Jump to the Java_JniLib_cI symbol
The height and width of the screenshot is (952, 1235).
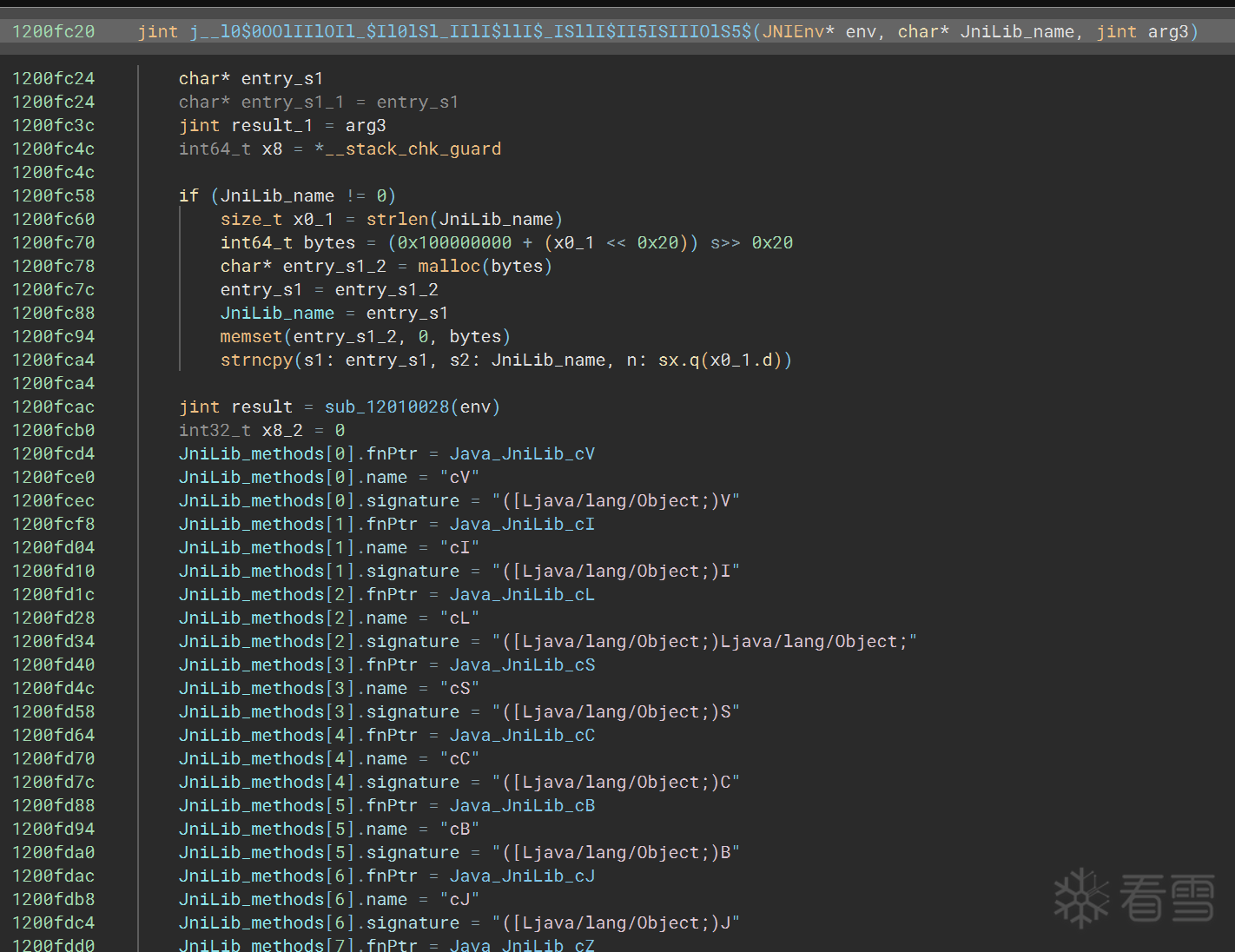(522, 524)
